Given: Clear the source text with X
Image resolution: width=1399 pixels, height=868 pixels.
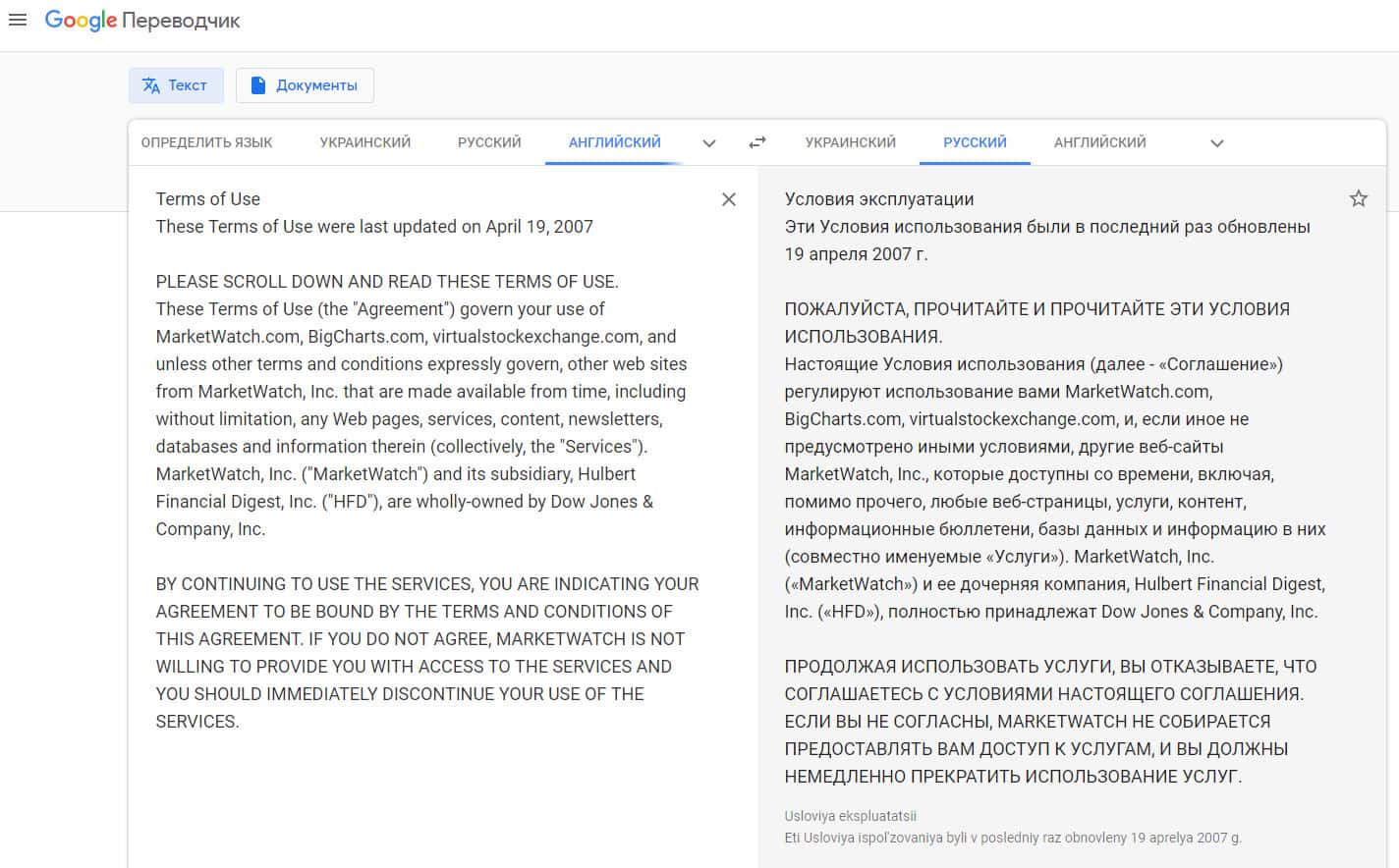Looking at the screenshot, I should (729, 199).
